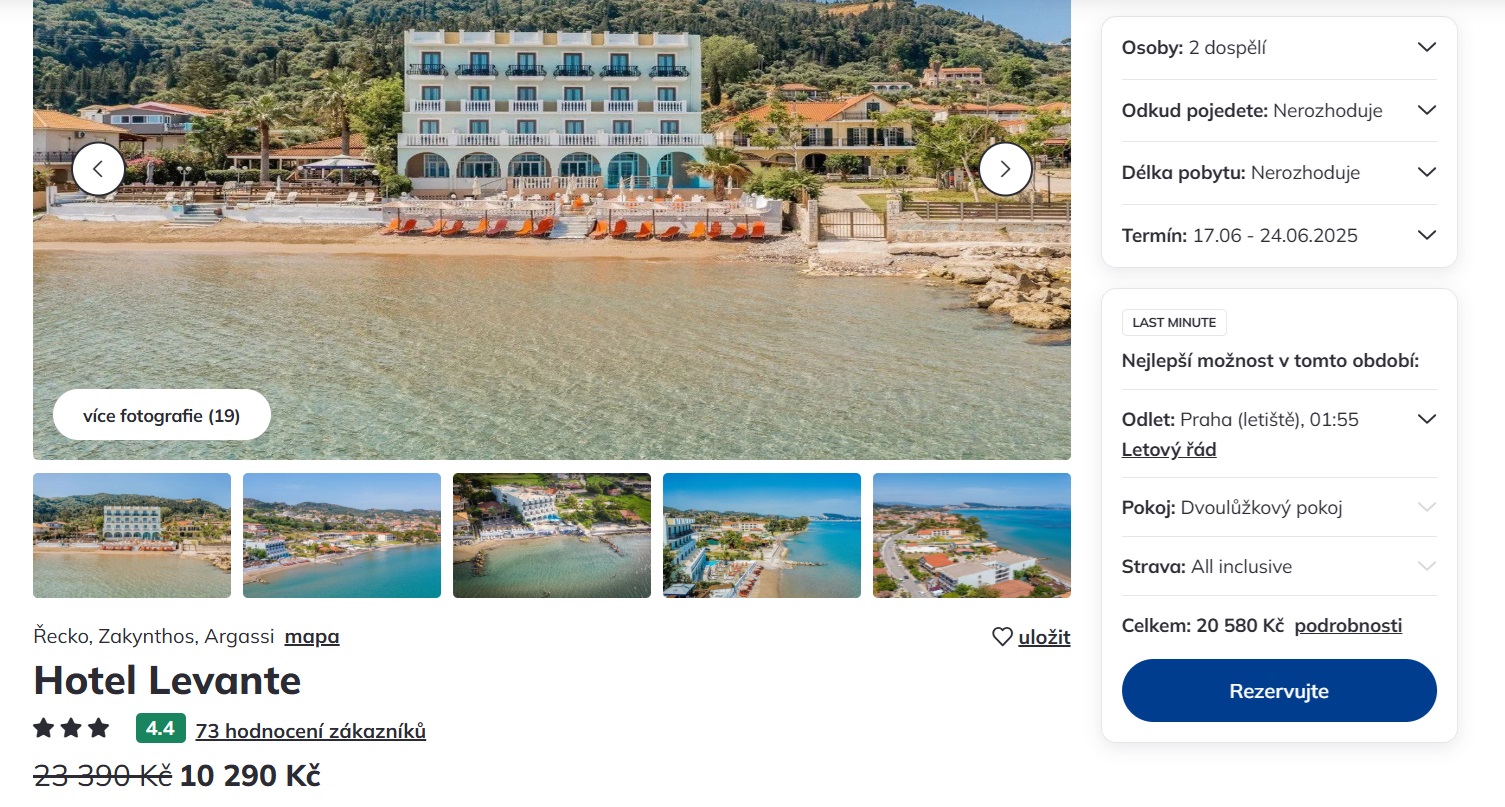Select the third aerial beach thumbnail
The height and width of the screenshot is (807, 1505).
click(x=552, y=535)
